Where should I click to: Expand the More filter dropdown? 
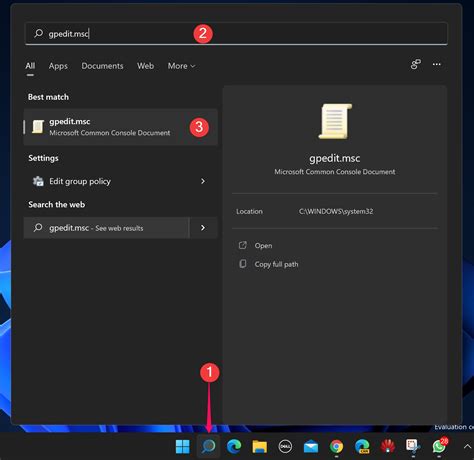click(181, 66)
